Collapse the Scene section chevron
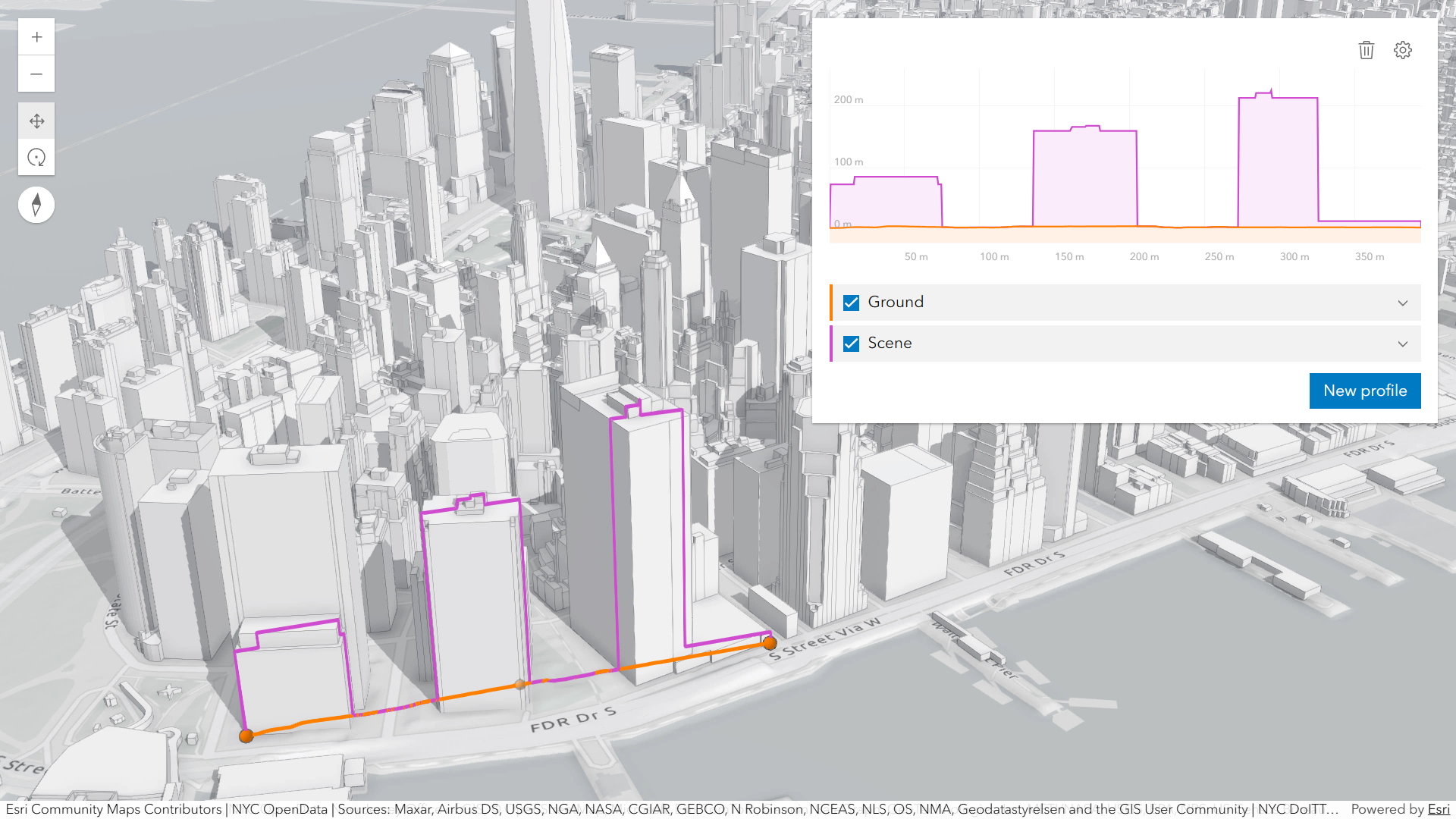1456x819 pixels. click(1401, 344)
